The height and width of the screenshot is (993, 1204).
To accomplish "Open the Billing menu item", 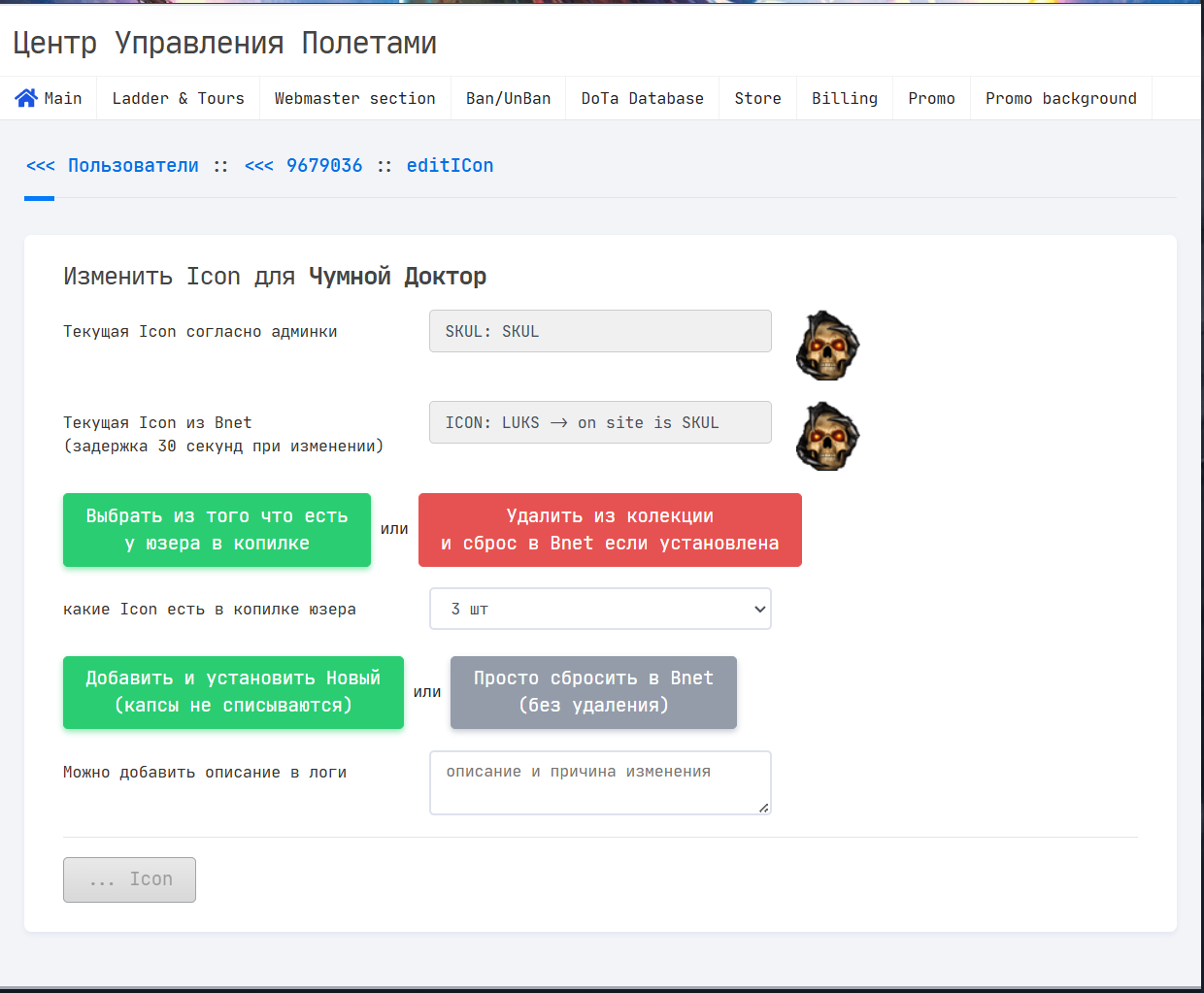I will click(x=845, y=98).
